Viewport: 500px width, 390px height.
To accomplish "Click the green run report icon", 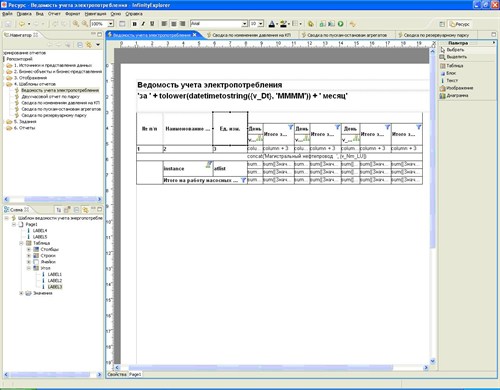I will pyautogui.click(x=340, y=24).
